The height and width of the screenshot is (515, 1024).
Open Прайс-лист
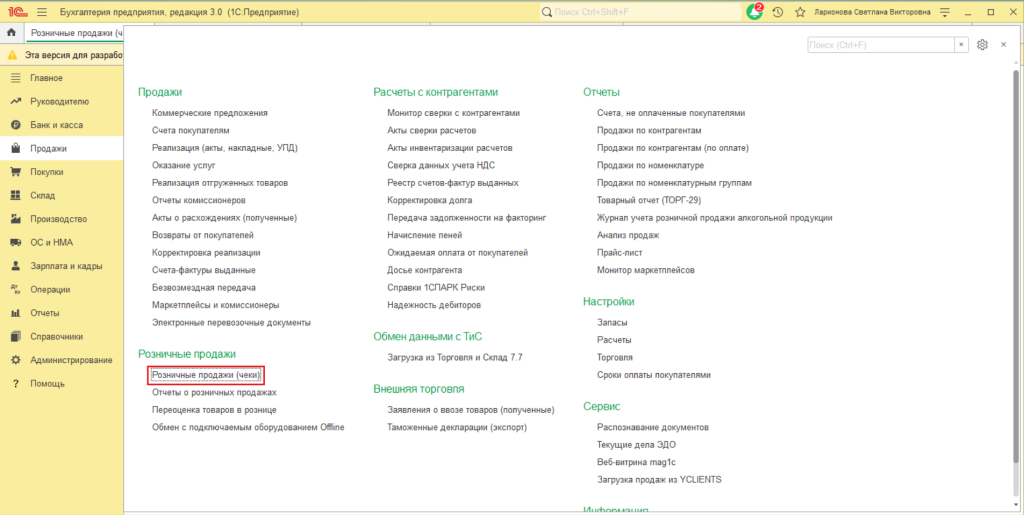(x=619, y=252)
